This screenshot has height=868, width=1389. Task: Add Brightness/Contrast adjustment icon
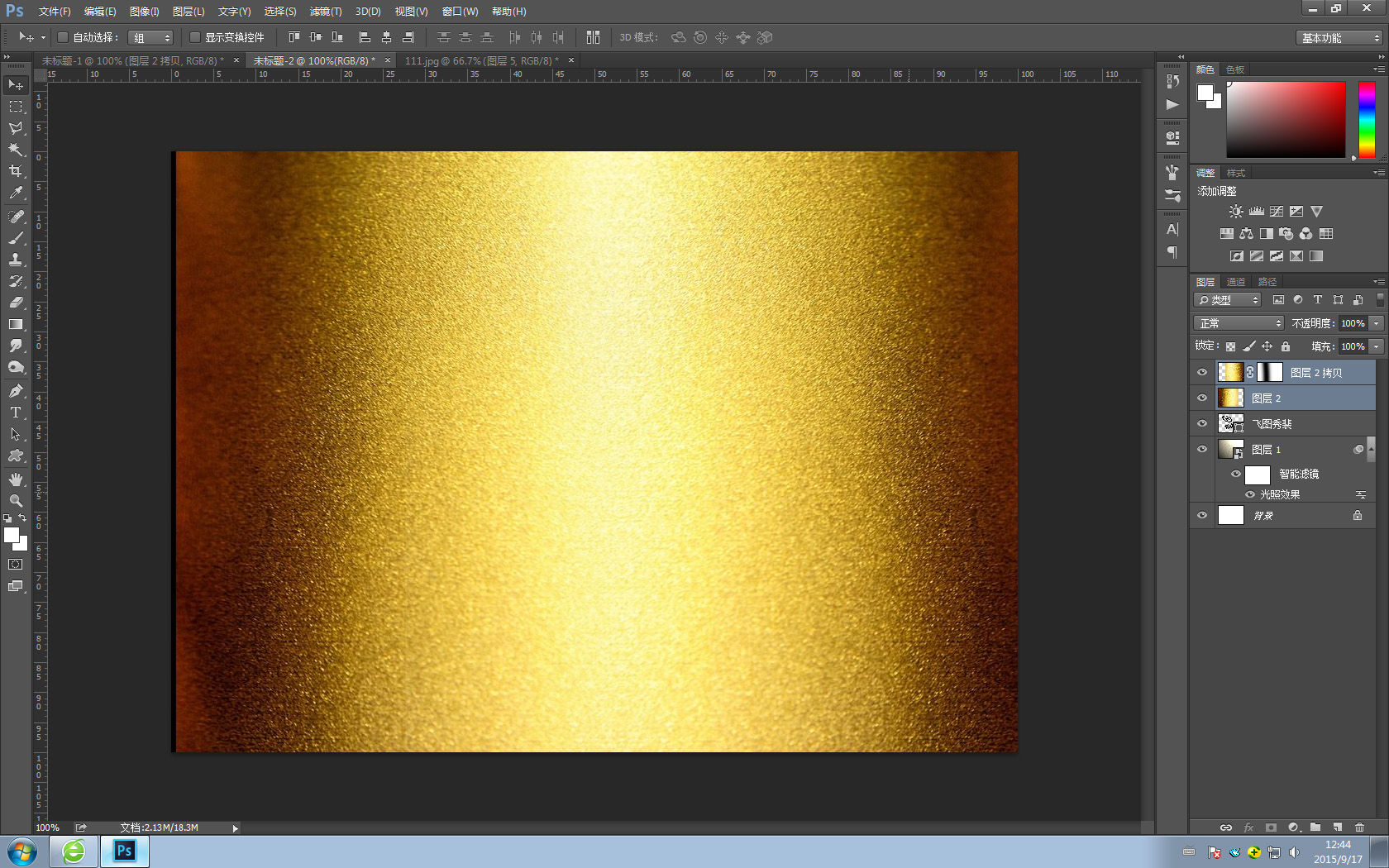tap(1235, 212)
